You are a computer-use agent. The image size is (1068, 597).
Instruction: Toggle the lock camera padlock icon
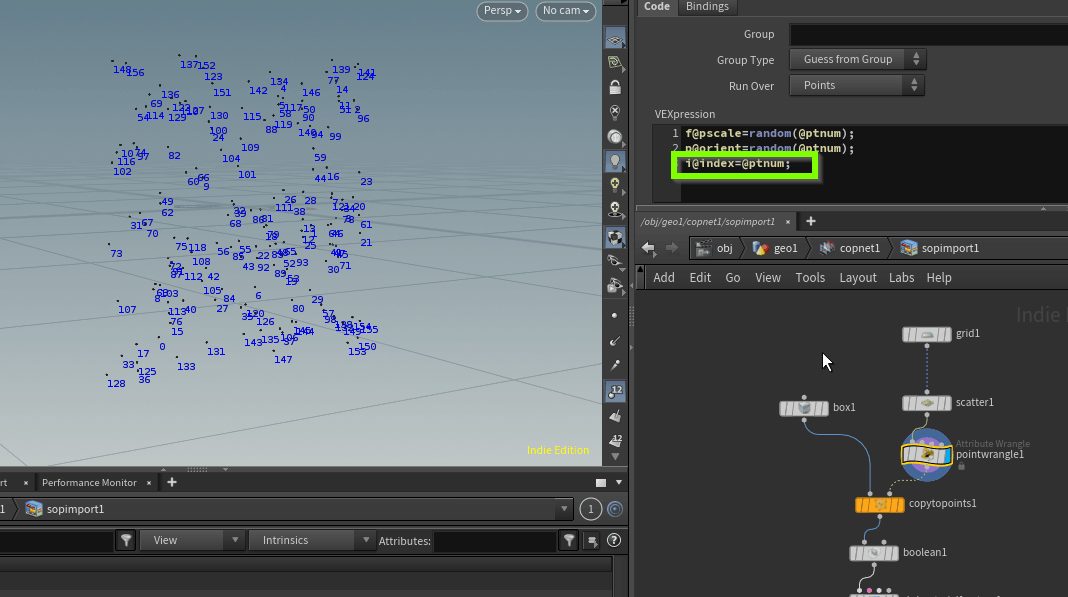[x=615, y=87]
